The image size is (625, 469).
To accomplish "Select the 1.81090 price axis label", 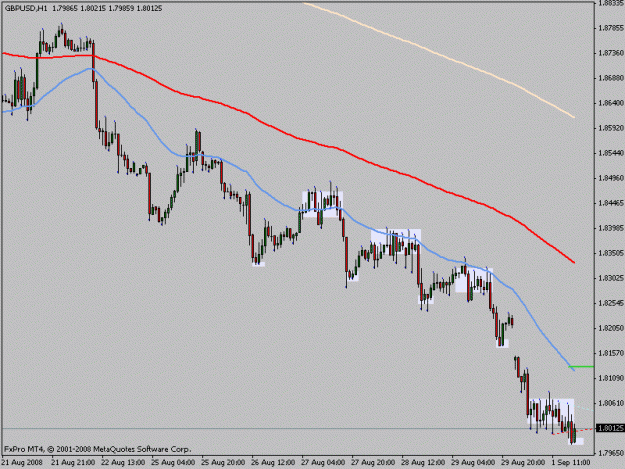I will click(611, 378).
